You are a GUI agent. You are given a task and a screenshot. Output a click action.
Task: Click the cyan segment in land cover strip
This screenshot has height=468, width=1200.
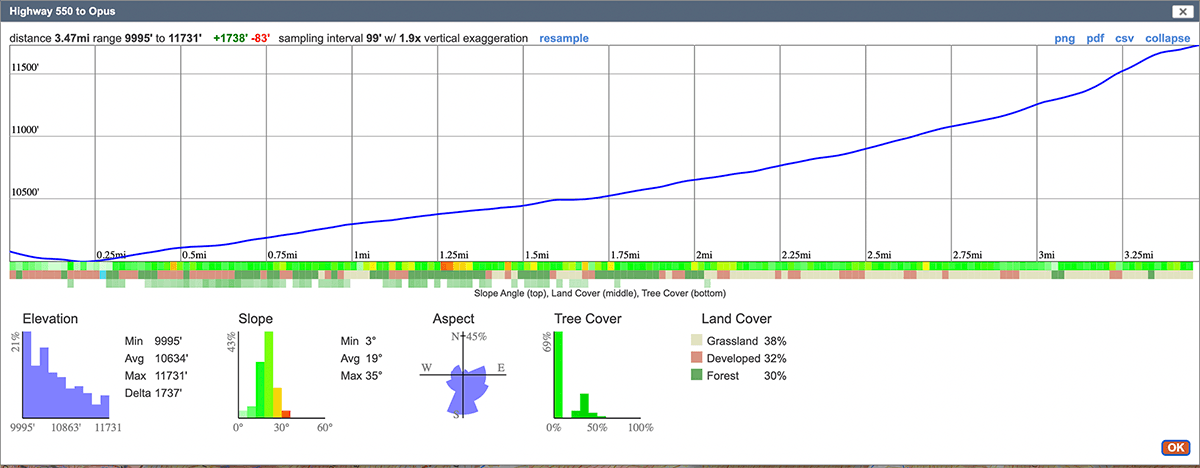103,275
